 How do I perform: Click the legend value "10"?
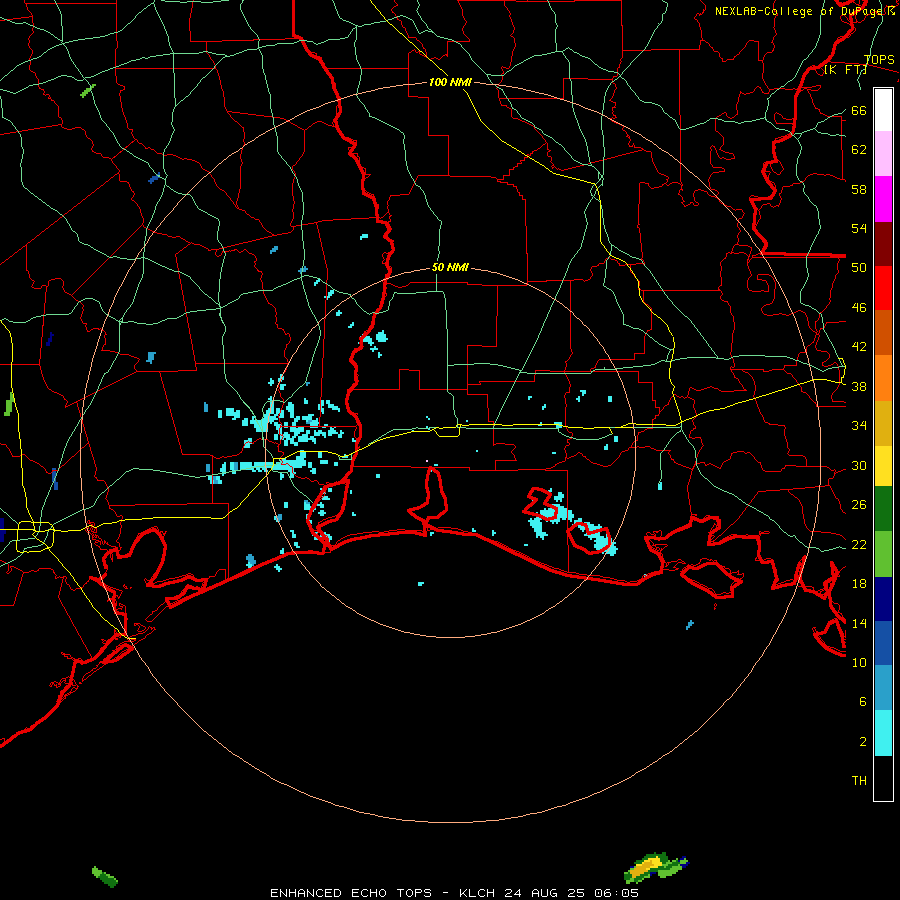click(x=859, y=662)
